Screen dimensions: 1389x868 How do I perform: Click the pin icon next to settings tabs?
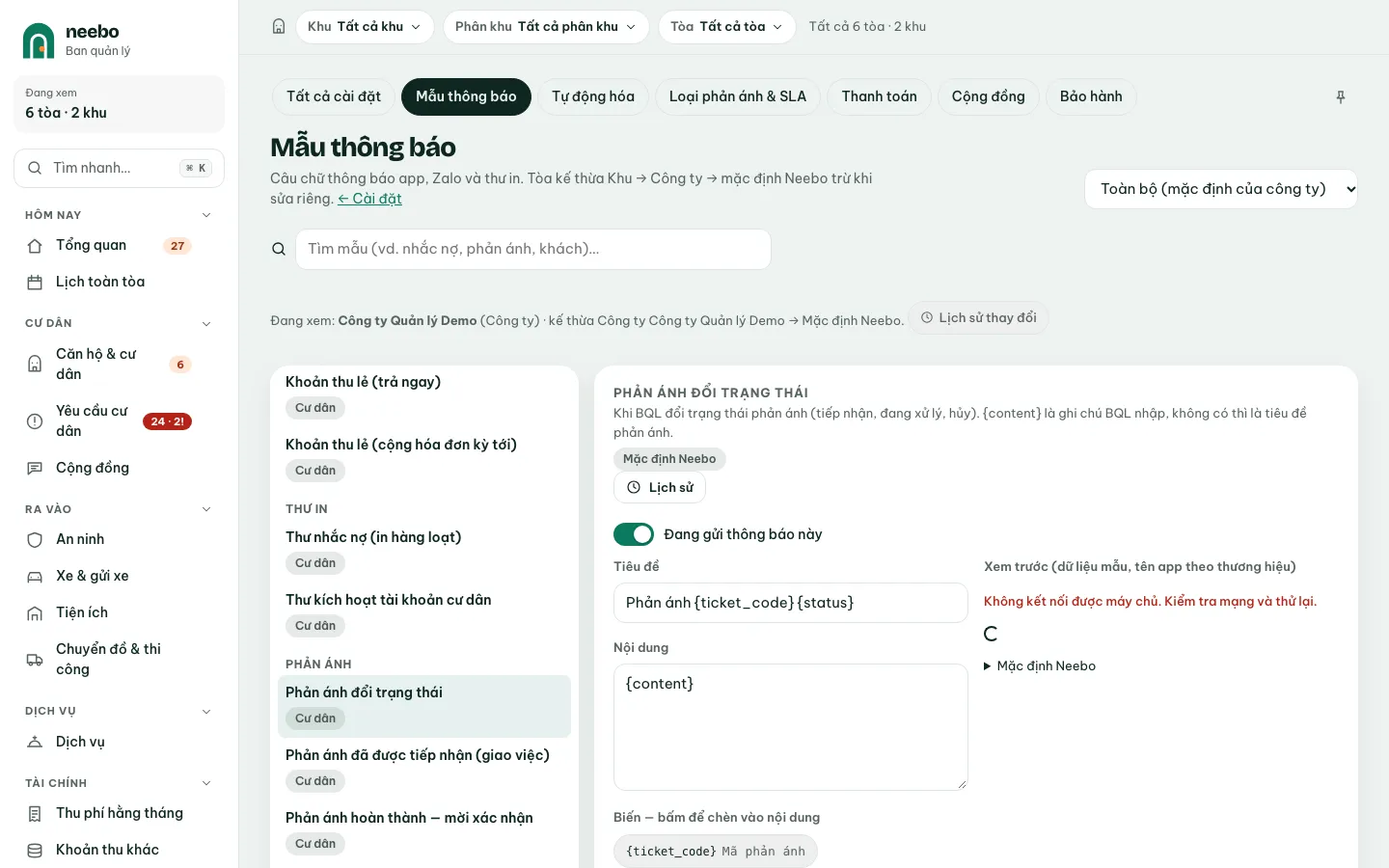tap(1340, 97)
